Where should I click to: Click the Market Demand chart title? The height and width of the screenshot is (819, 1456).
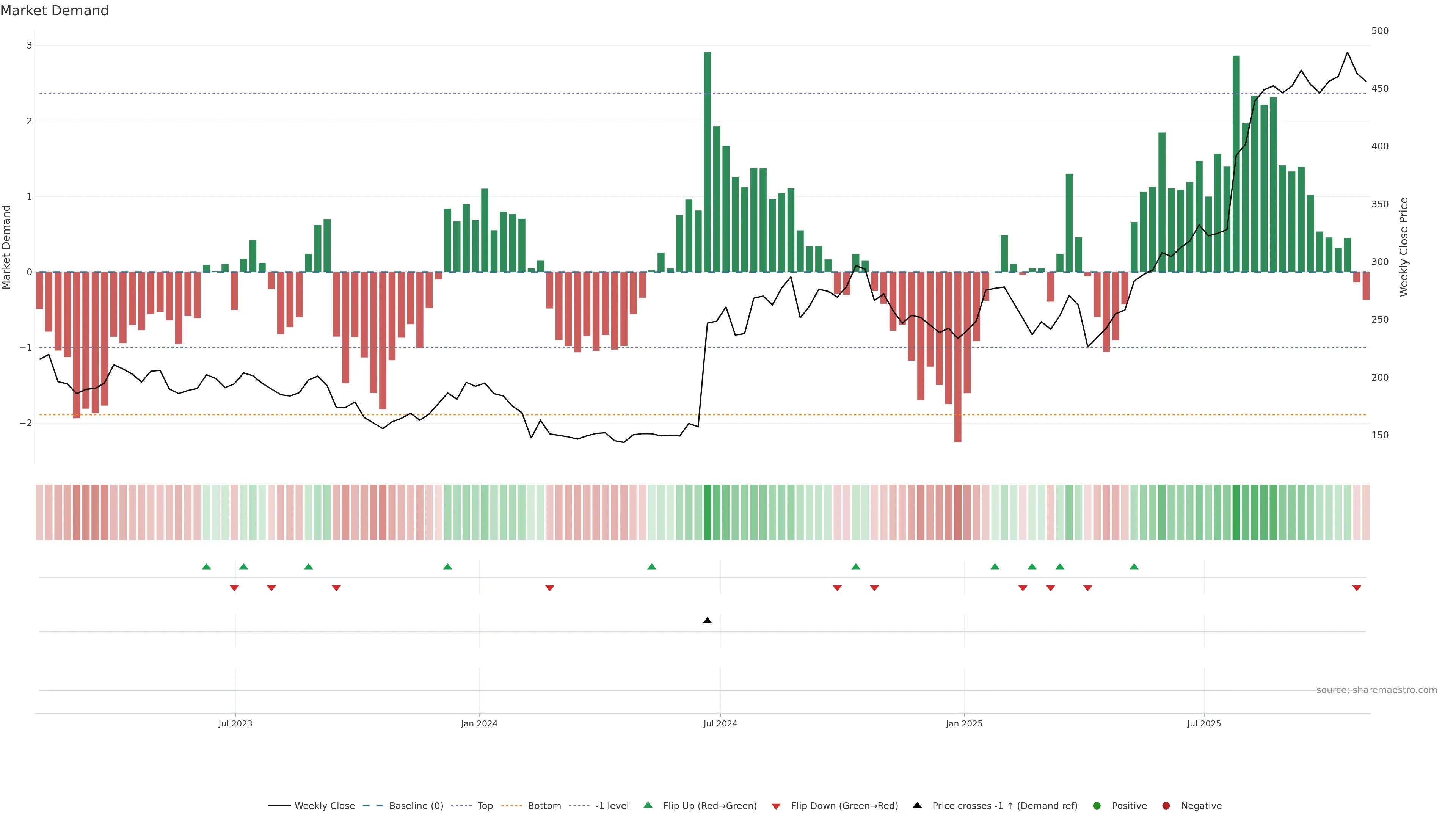coord(54,11)
